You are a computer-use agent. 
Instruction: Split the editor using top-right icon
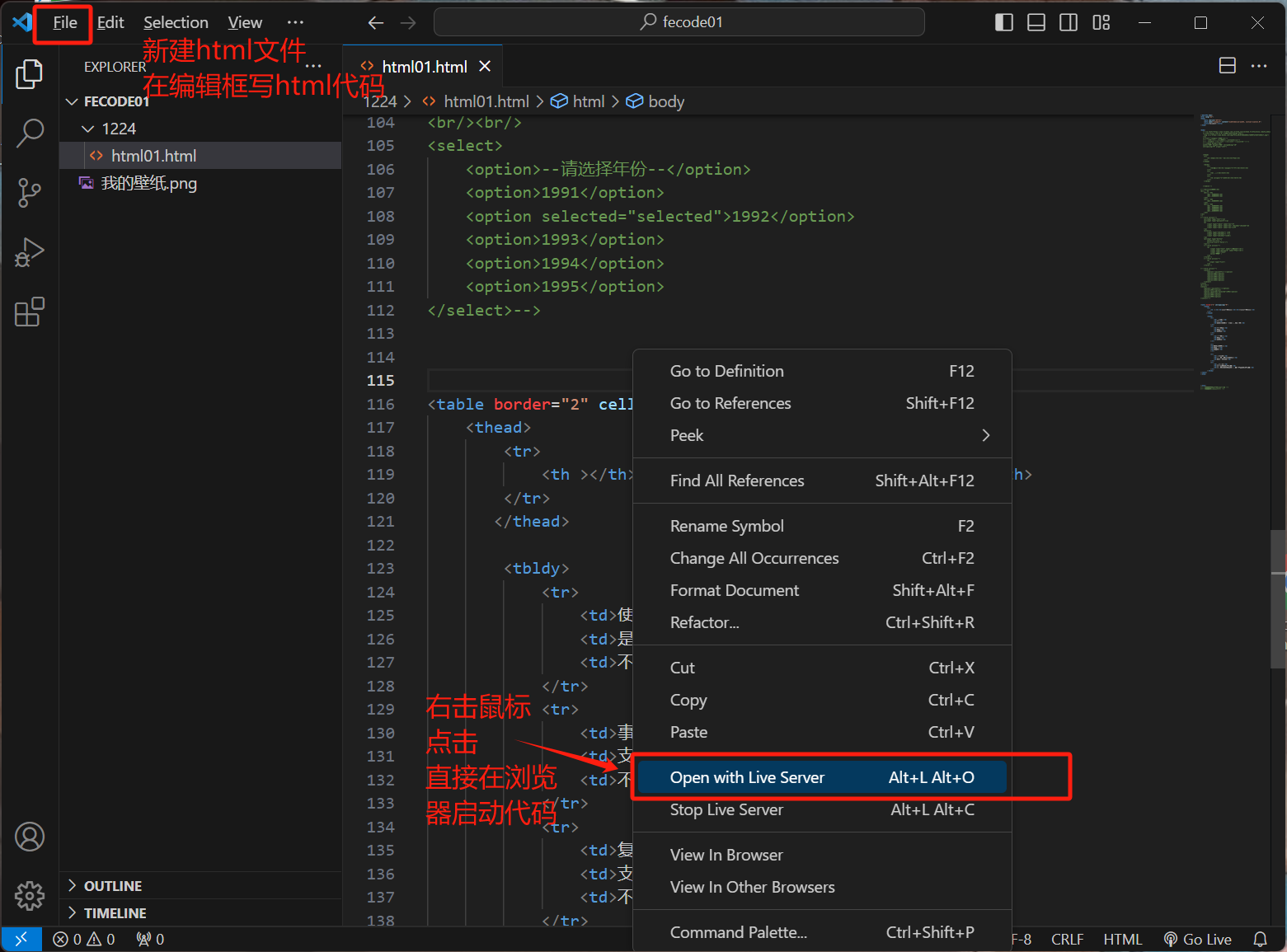[x=1227, y=65]
